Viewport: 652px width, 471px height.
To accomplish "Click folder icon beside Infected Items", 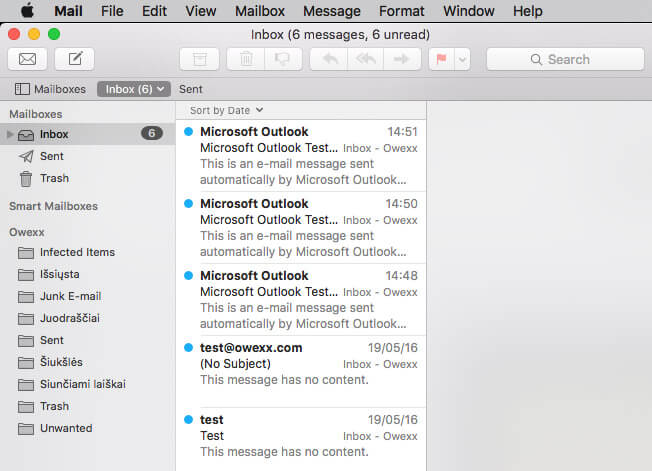I will (x=26, y=253).
